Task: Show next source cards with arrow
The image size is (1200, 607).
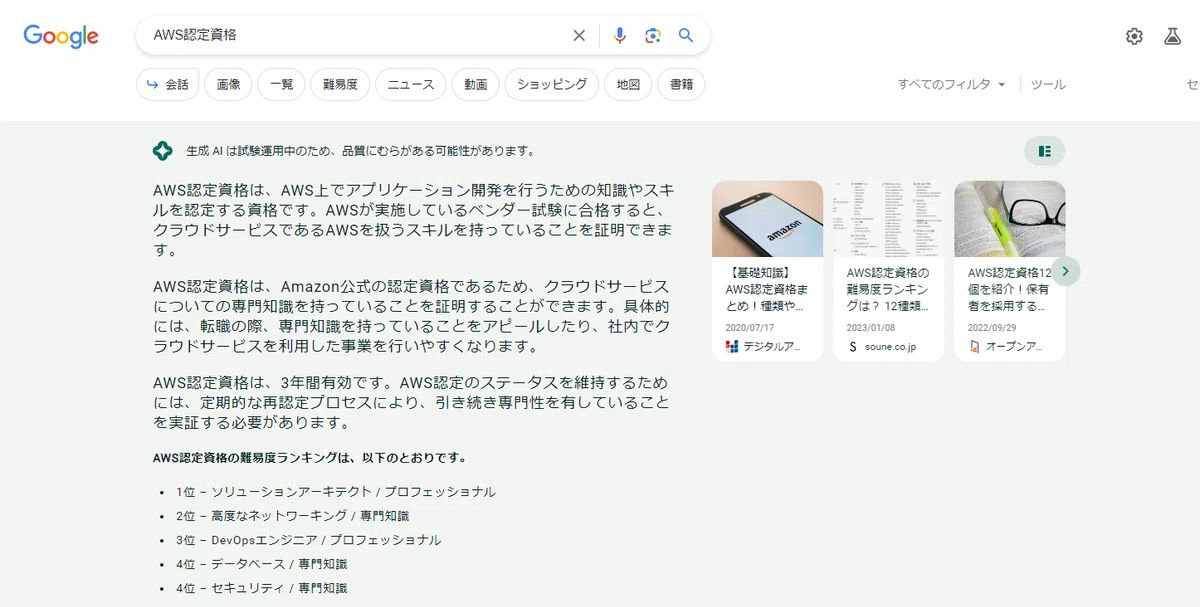Action: [1066, 271]
